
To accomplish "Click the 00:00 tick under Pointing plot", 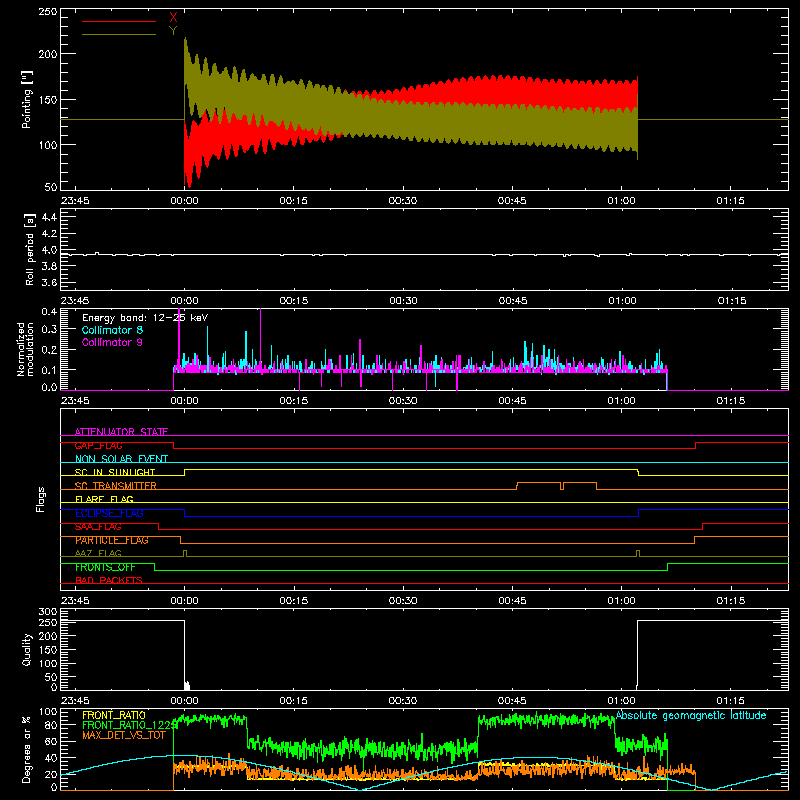I will tap(184, 201).
